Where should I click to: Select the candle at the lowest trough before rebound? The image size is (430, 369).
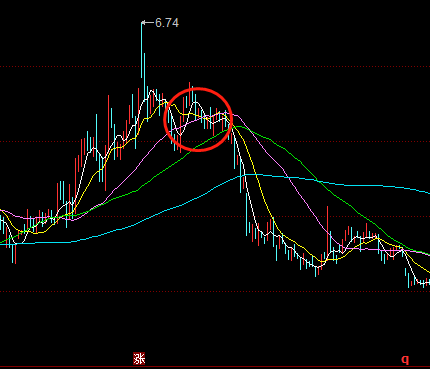pyautogui.click(x=316, y=268)
